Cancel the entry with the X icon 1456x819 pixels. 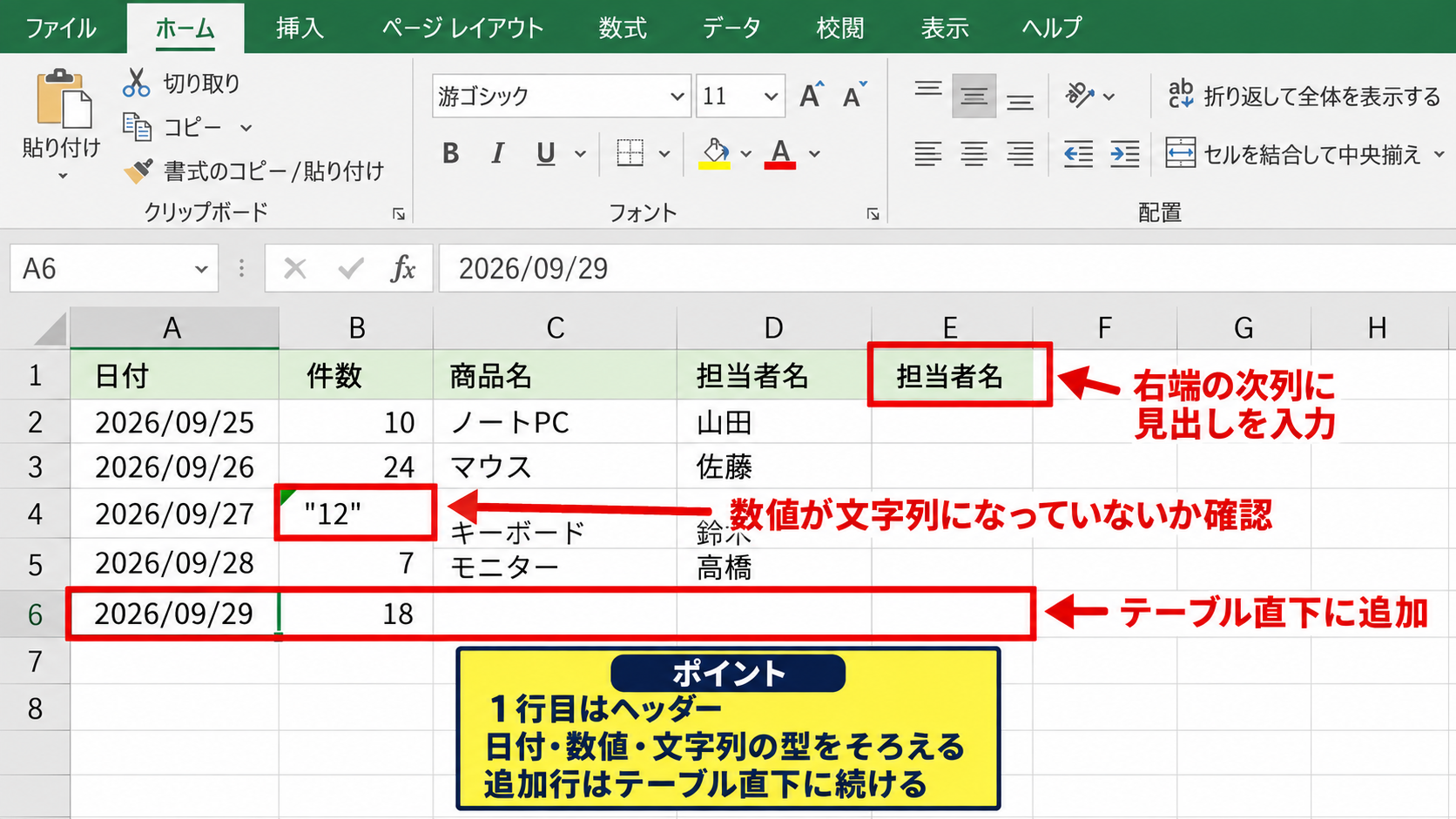coord(295,269)
